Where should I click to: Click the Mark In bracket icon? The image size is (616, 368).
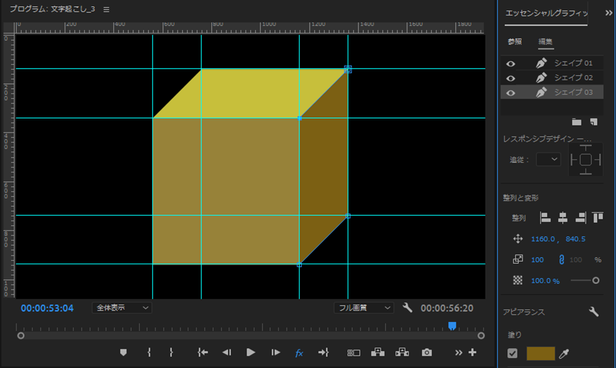tap(149, 352)
